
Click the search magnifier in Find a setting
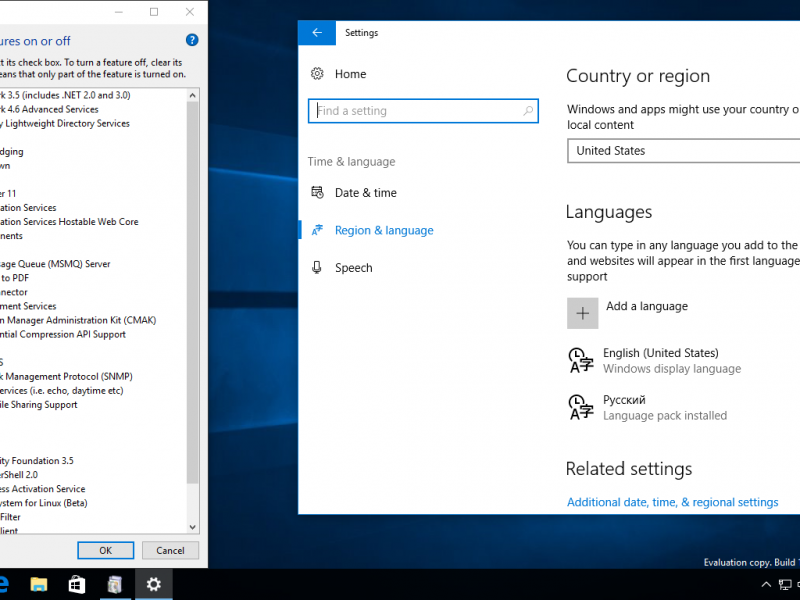528,111
